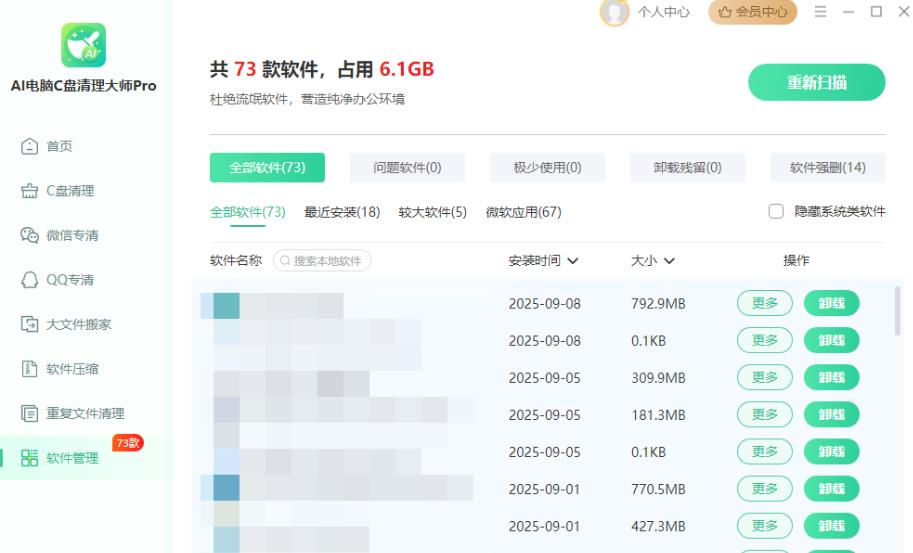Select the 微信专清 WeChat icon
Image resolution: width=913 pixels, height=553 pixels.
pyautogui.click(x=29, y=235)
